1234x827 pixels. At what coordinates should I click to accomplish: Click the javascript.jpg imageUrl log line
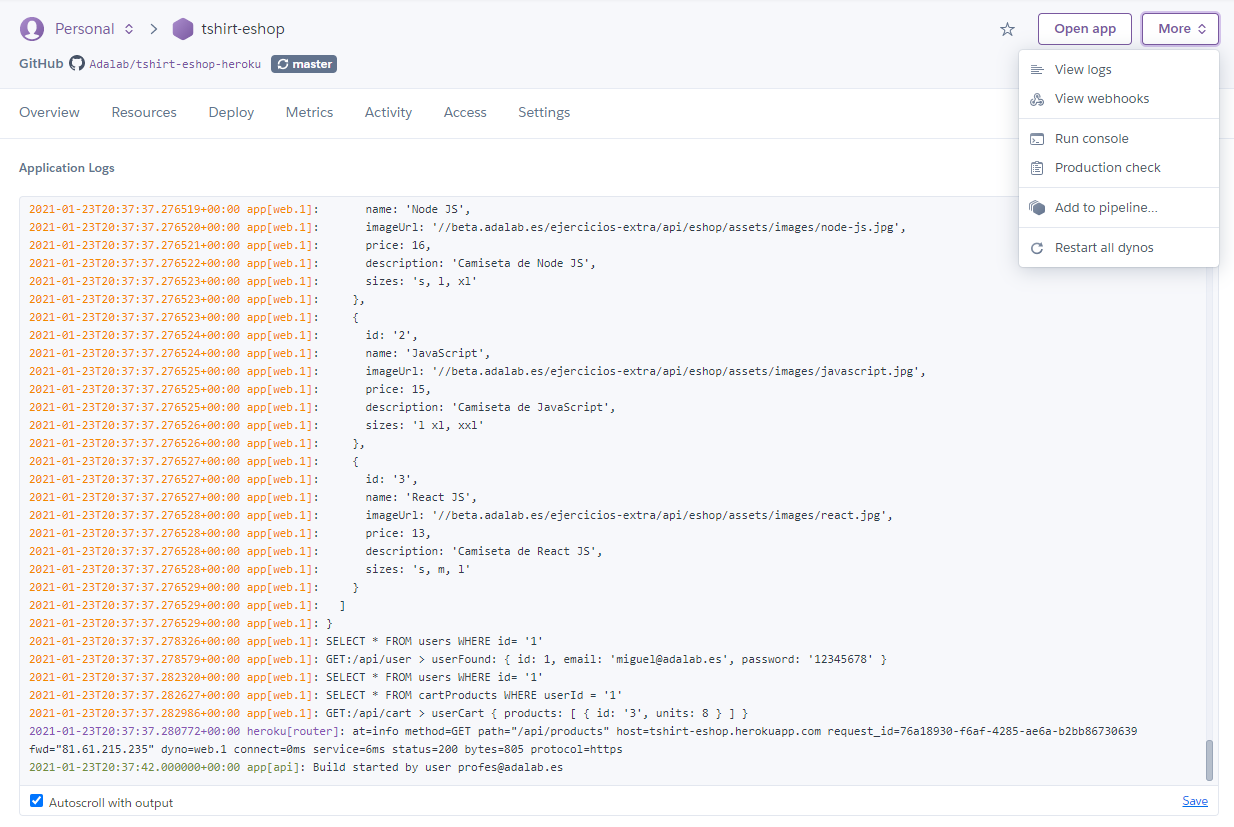coord(645,372)
